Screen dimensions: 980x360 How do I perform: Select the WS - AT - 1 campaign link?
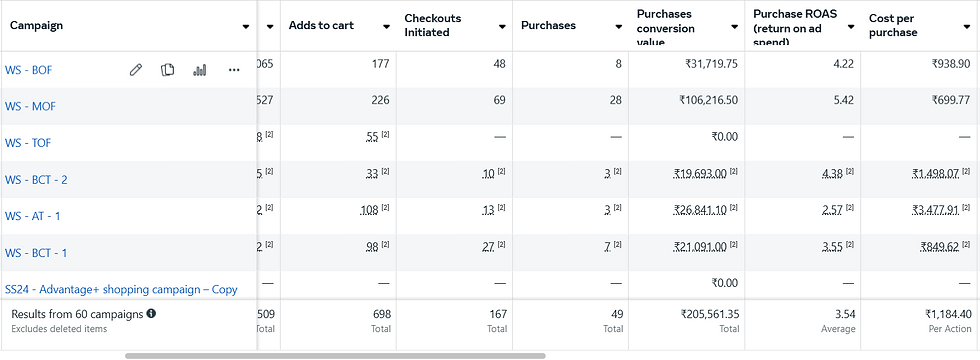coord(32,216)
